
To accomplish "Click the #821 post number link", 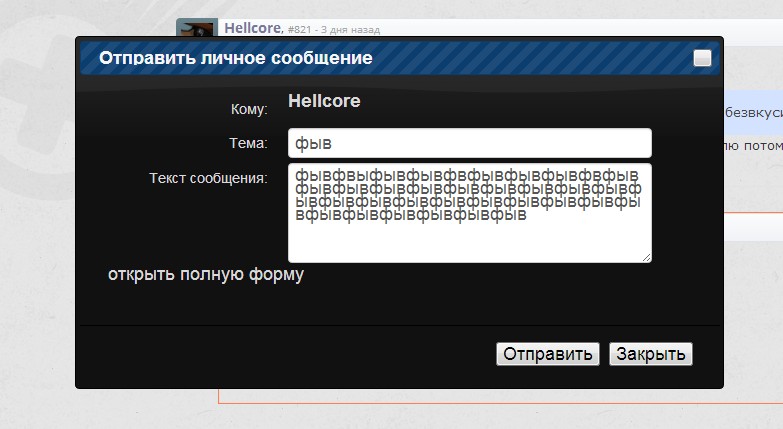I will coord(299,29).
